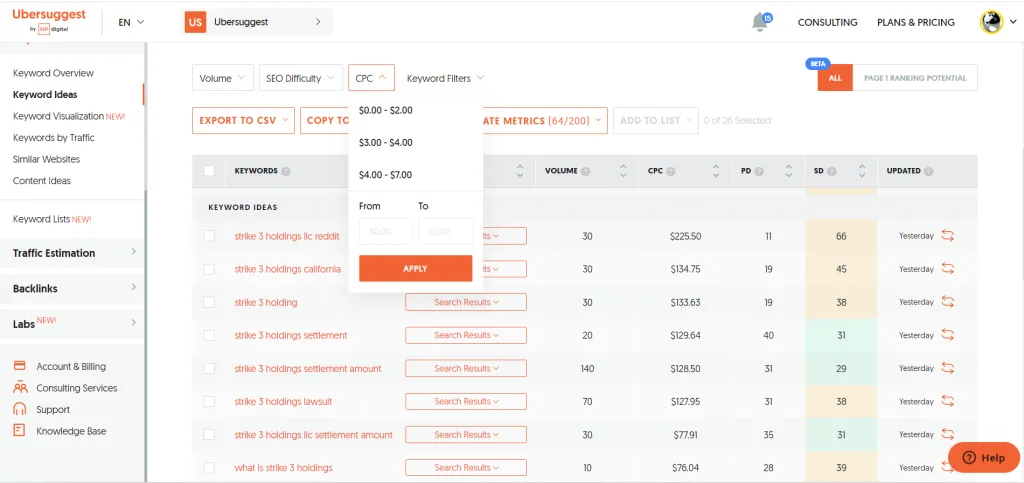Open Plans & Pricing in header
1024x483 pixels.
(916, 22)
